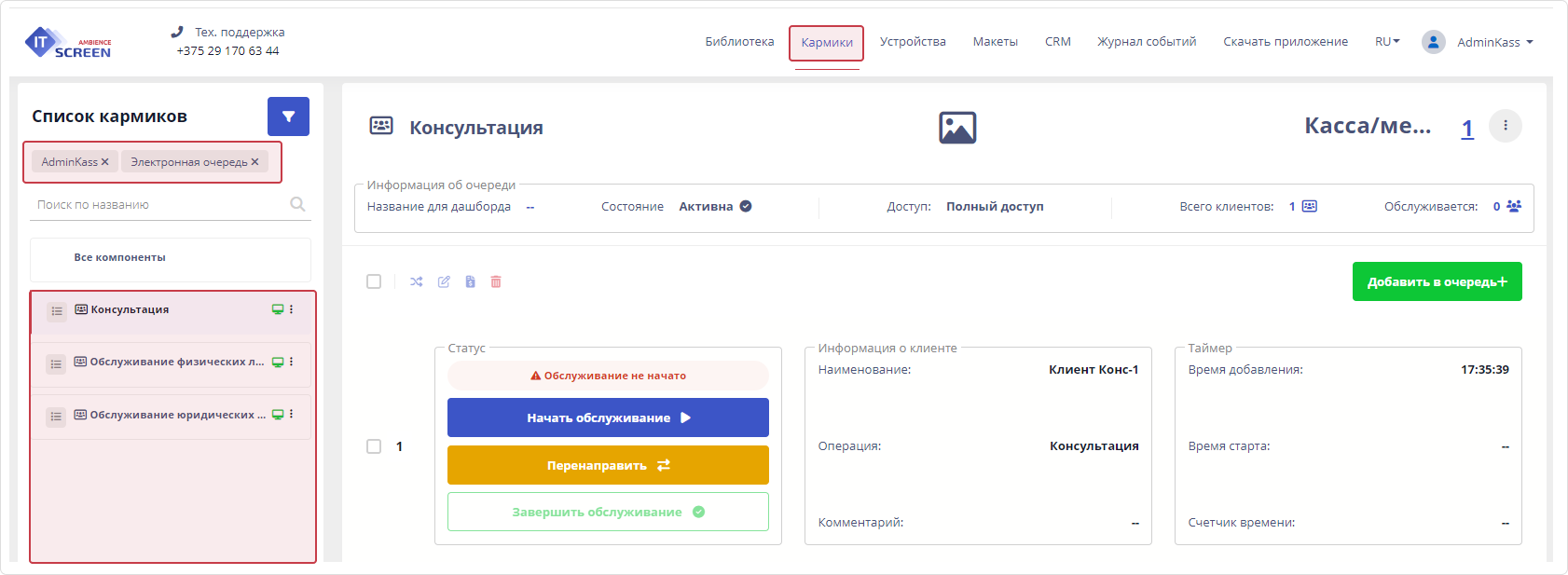
Task: Remove the AdminKass filter tag
Action: pyautogui.click(x=104, y=162)
